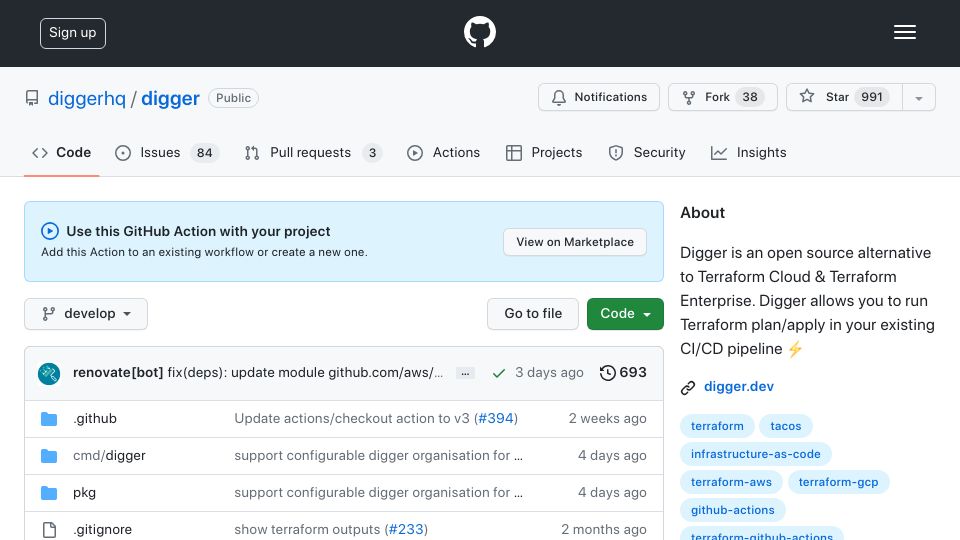Viewport: 960px width, 540px height.
Task: Open the Projects tab
Action: [x=544, y=152]
